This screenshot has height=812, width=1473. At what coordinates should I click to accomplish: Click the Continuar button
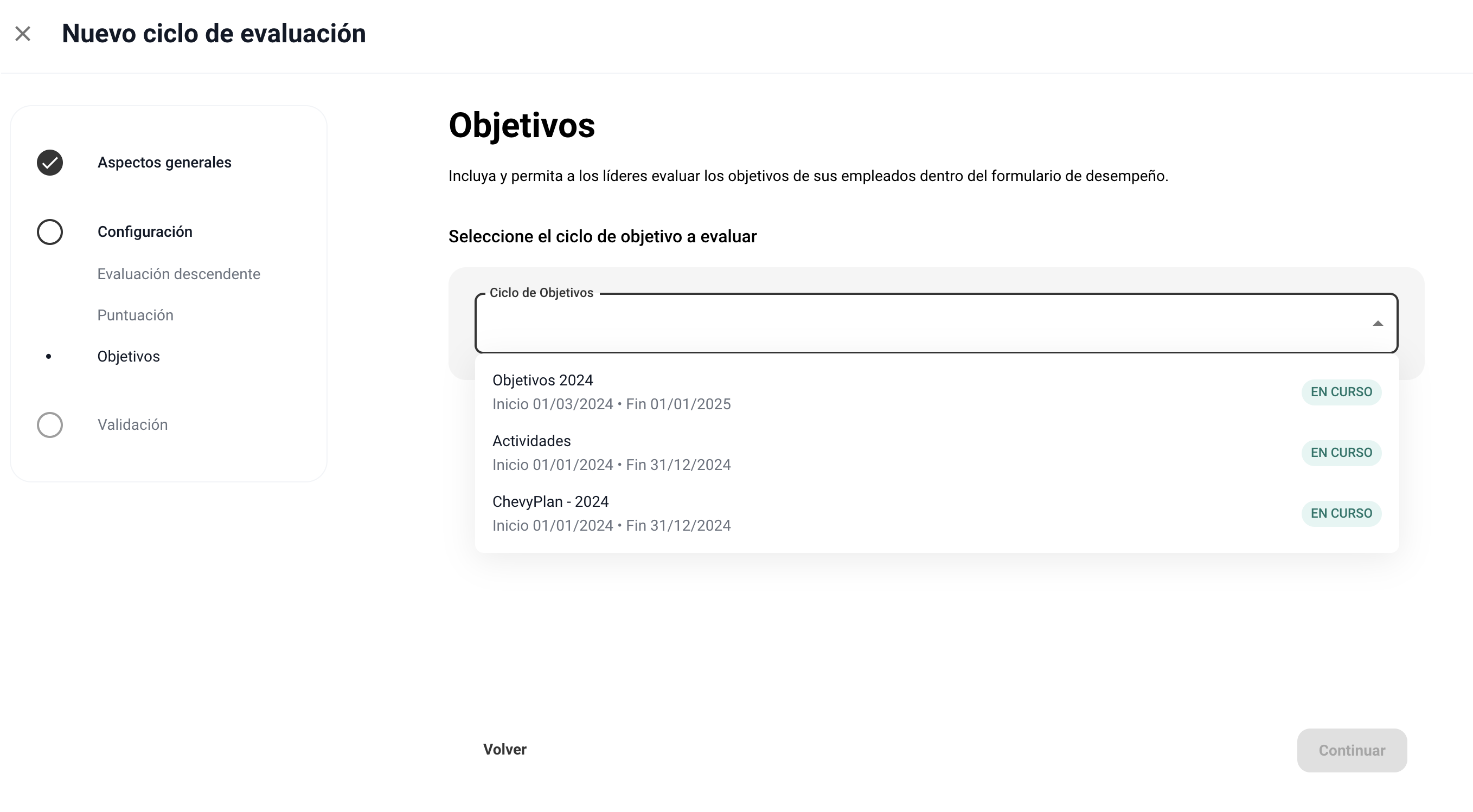(1352, 751)
